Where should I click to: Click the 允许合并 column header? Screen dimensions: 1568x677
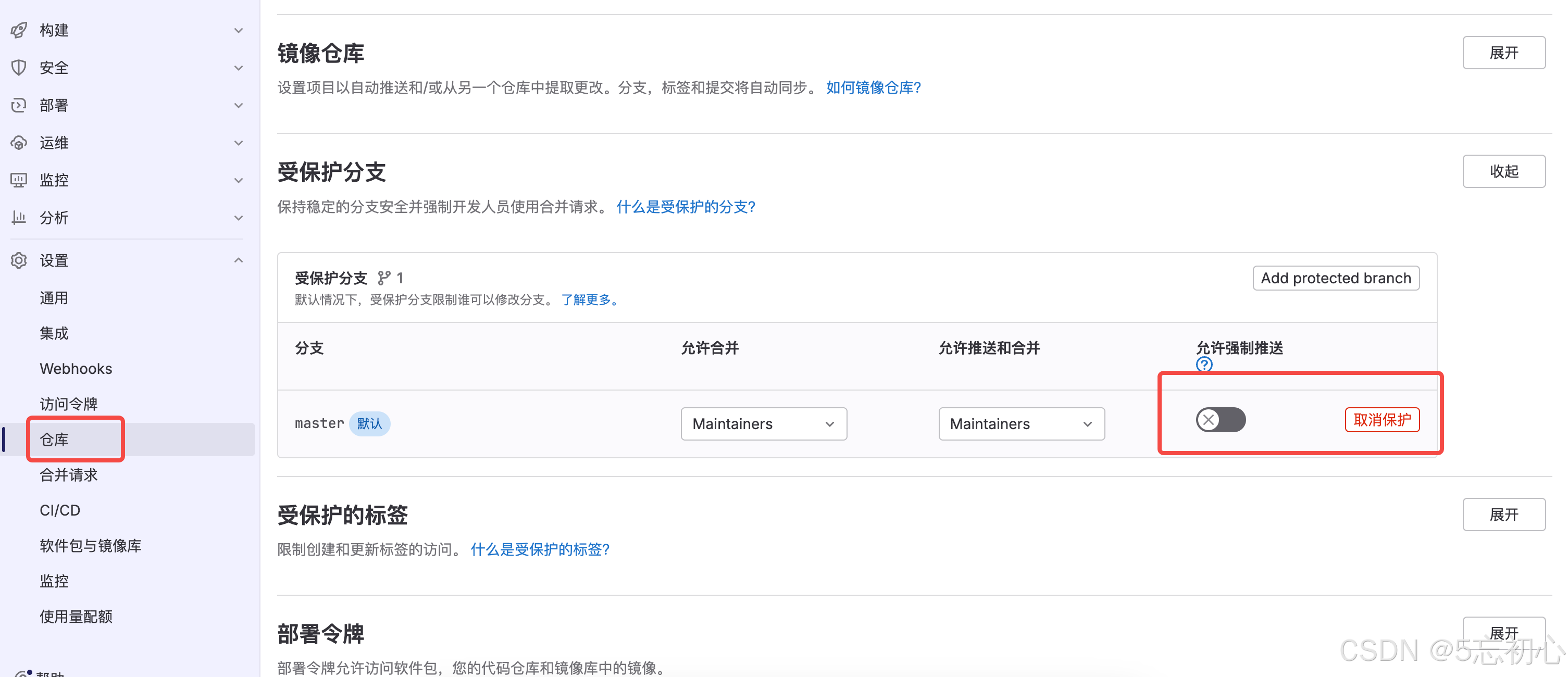[x=710, y=348]
